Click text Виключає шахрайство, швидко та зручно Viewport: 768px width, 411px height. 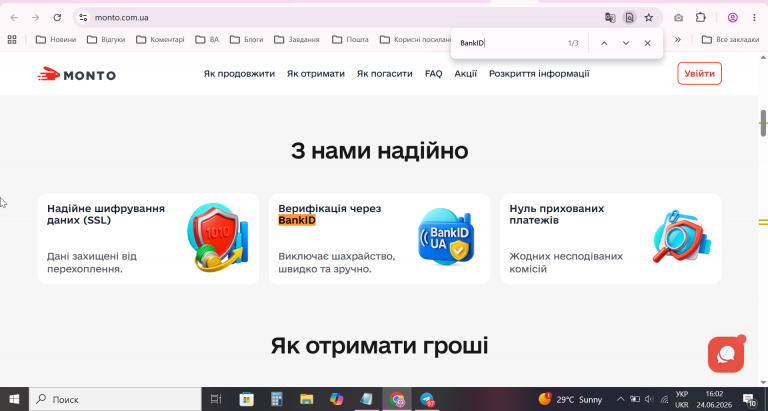point(336,263)
